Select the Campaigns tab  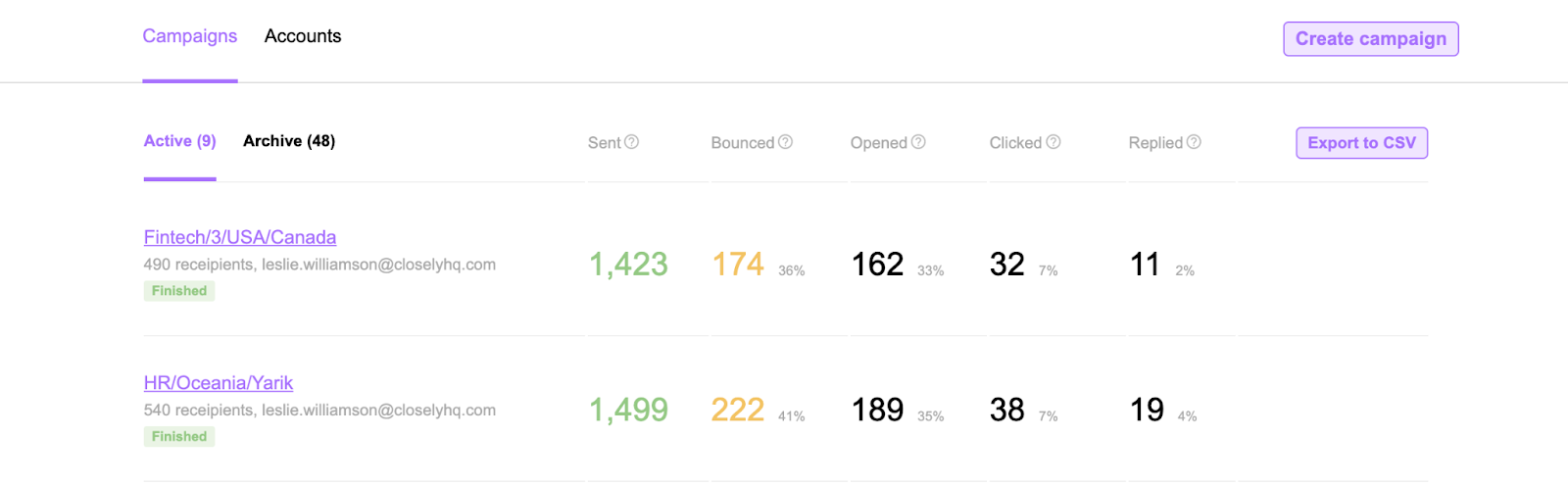(x=190, y=36)
